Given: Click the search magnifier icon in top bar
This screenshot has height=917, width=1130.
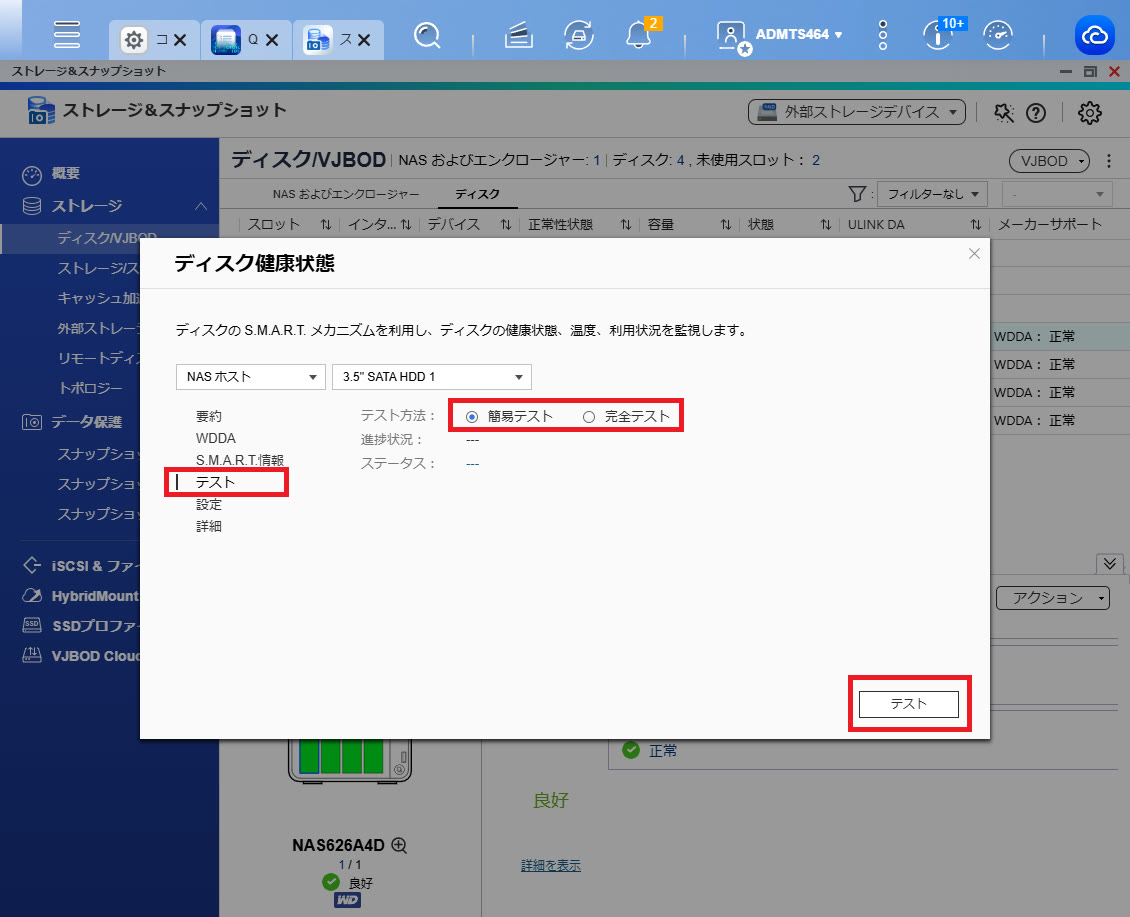Looking at the screenshot, I should pos(428,36).
